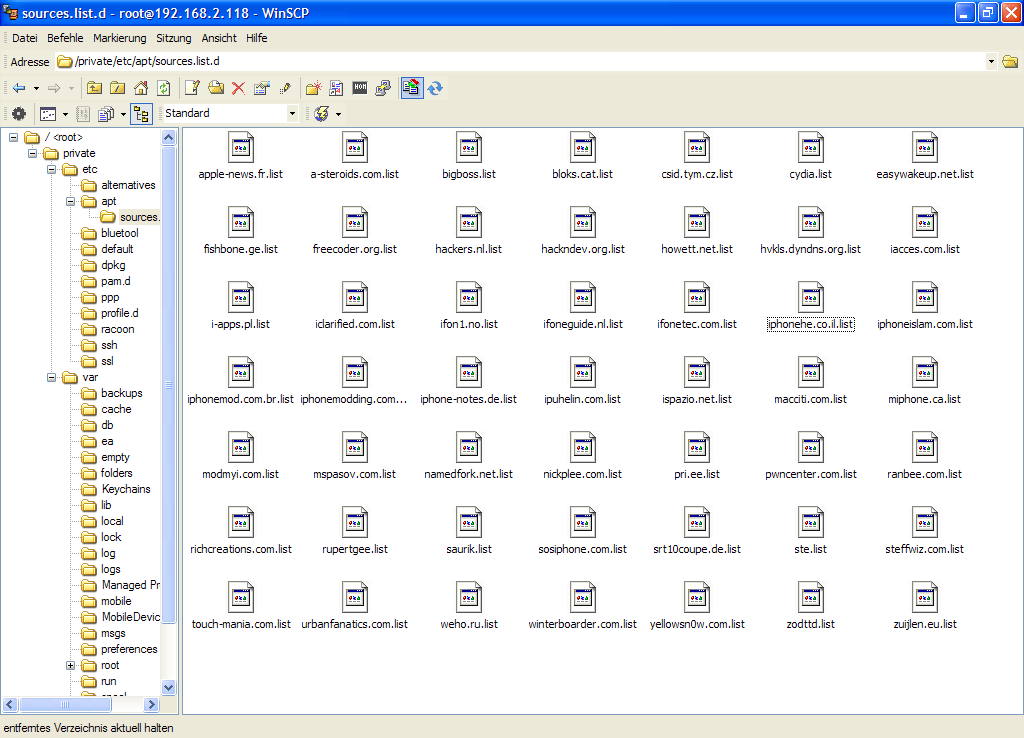Go to the parent directory

click(x=95, y=88)
